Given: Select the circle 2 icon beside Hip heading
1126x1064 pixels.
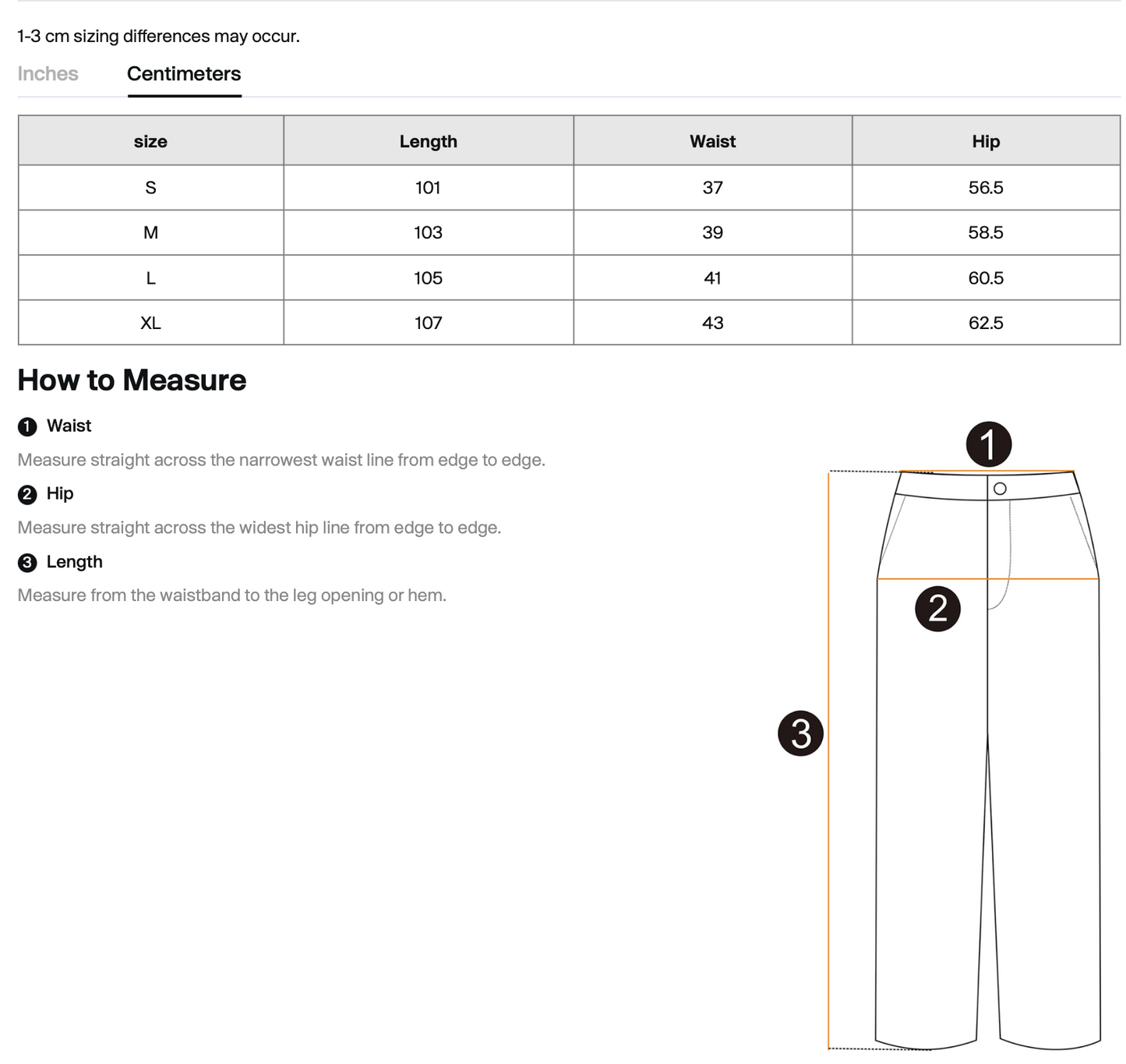Looking at the screenshot, I should [x=28, y=494].
